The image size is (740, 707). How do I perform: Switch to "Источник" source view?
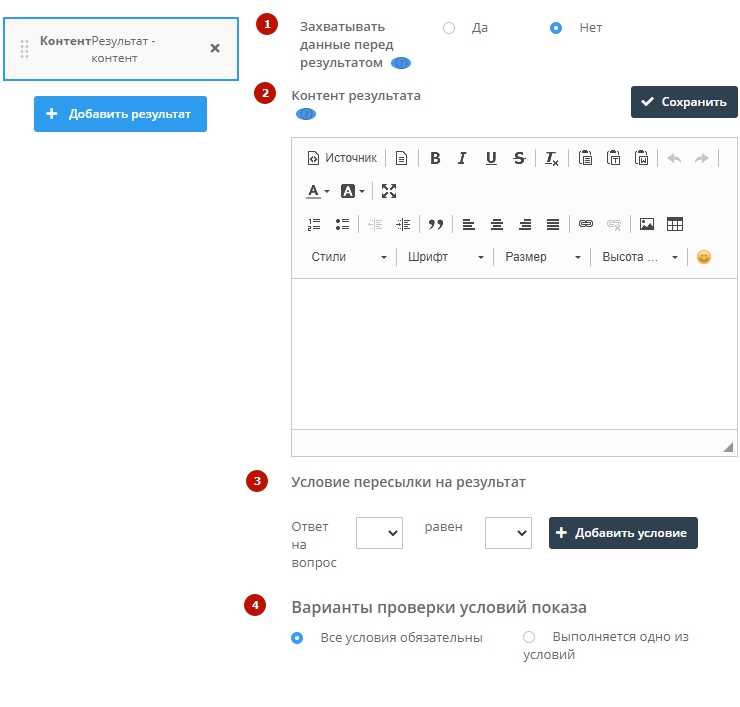(342, 158)
